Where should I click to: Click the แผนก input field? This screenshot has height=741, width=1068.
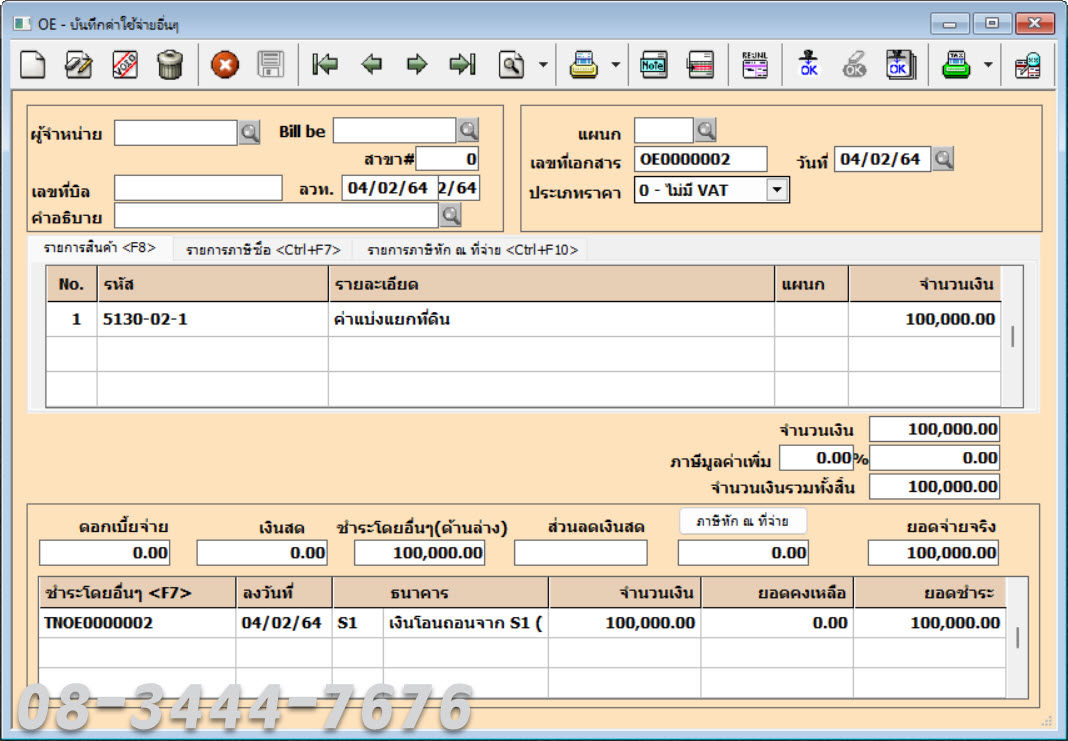tap(664, 130)
